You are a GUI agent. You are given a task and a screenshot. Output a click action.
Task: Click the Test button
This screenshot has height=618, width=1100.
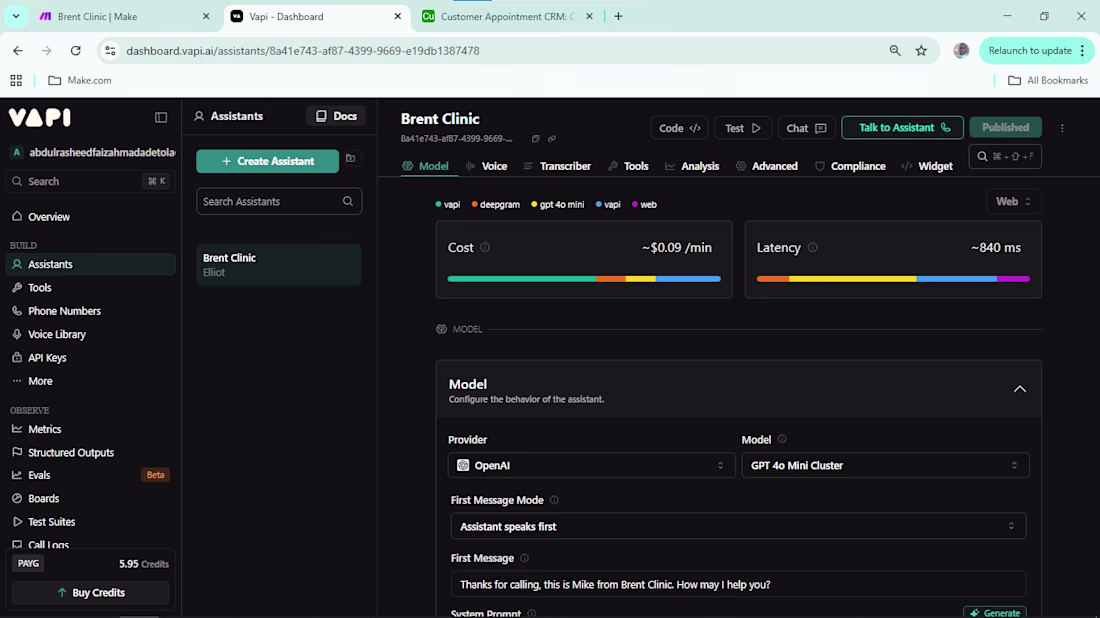tap(743, 128)
